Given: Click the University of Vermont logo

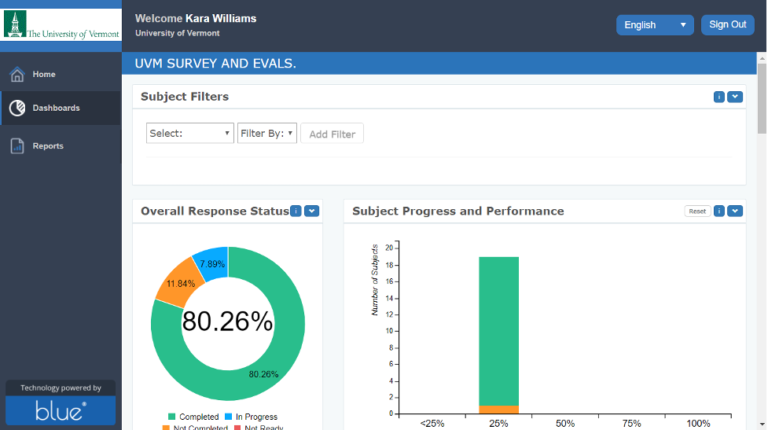Looking at the screenshot, I should (61, 25).
